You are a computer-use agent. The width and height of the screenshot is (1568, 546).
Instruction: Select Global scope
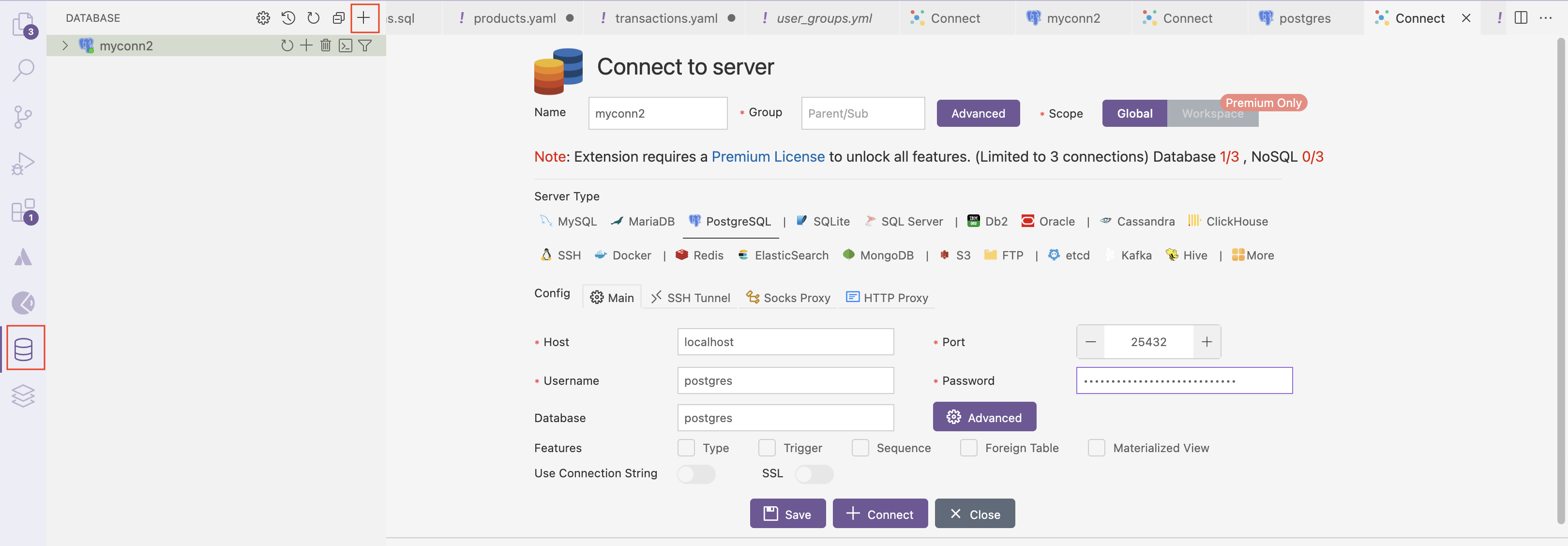(x=1134, y=113)
